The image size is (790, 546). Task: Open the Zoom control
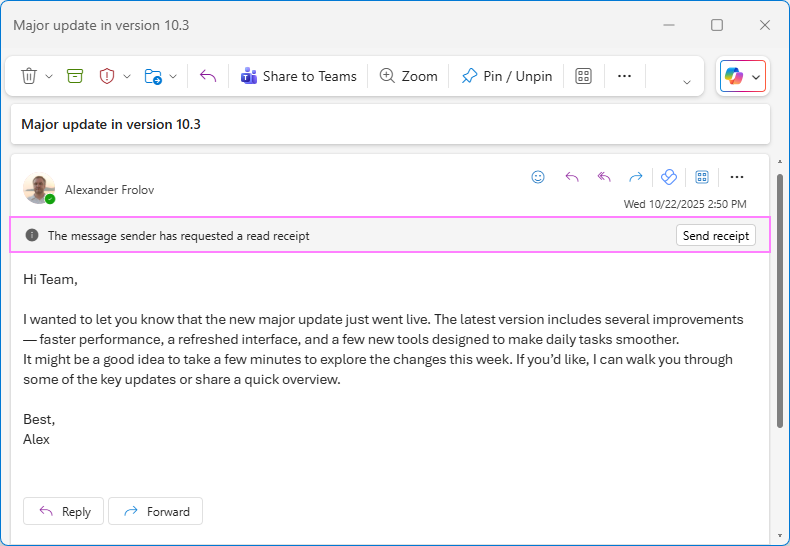click(409, 76)
